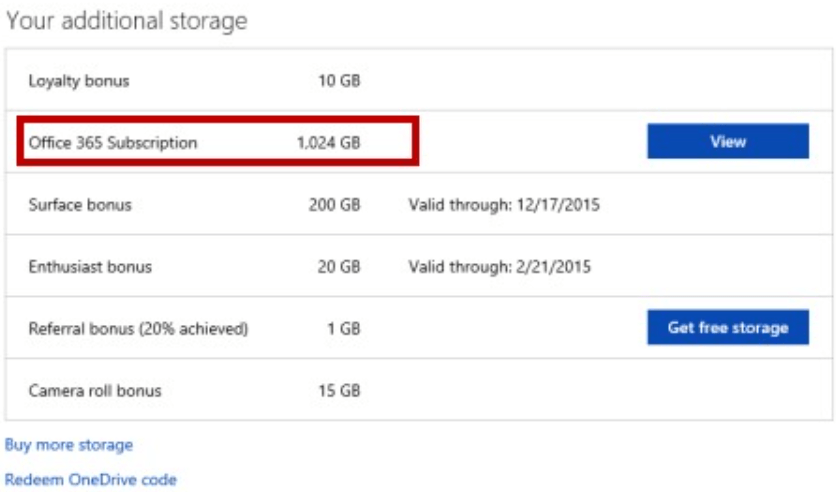Click the Your additional storage heading
The height and width of the screenshot is (492, 836).
tap(126, 21)
